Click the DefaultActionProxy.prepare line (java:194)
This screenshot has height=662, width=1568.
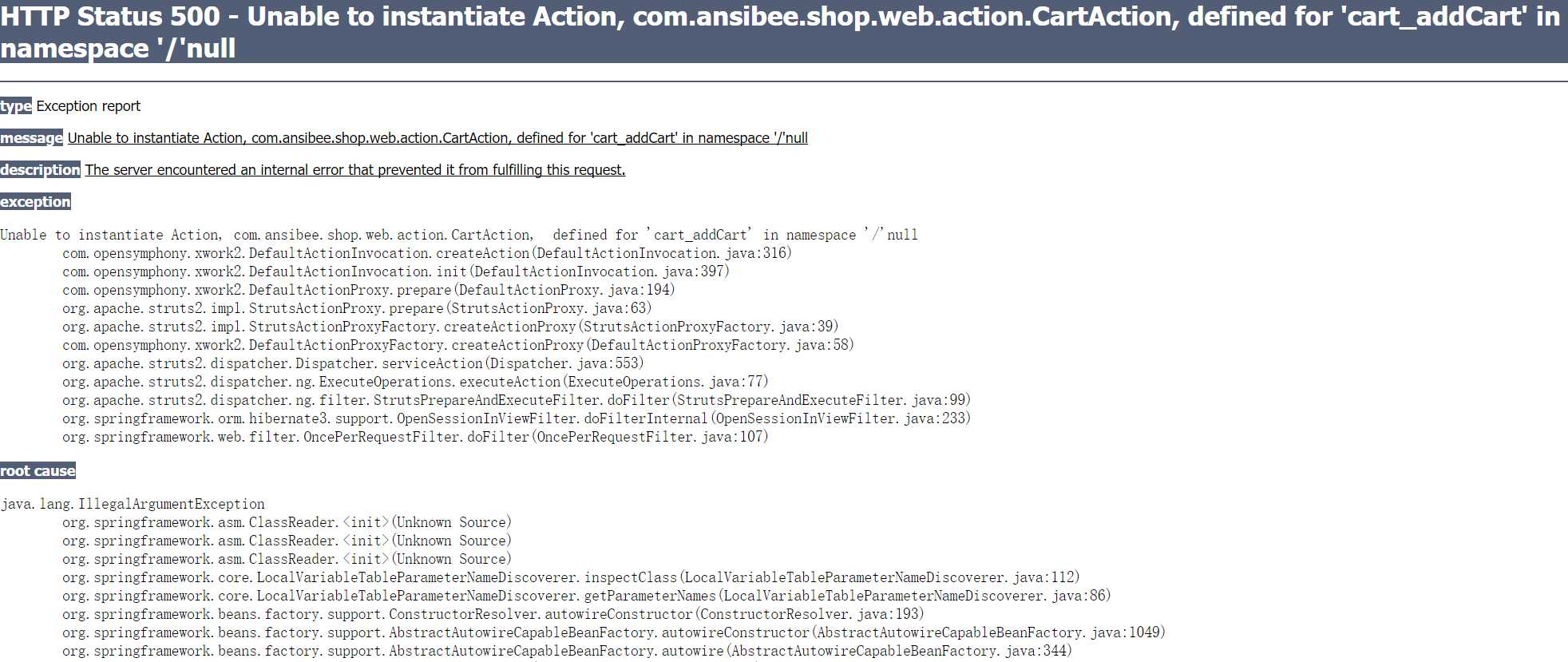tap(369, 290)
